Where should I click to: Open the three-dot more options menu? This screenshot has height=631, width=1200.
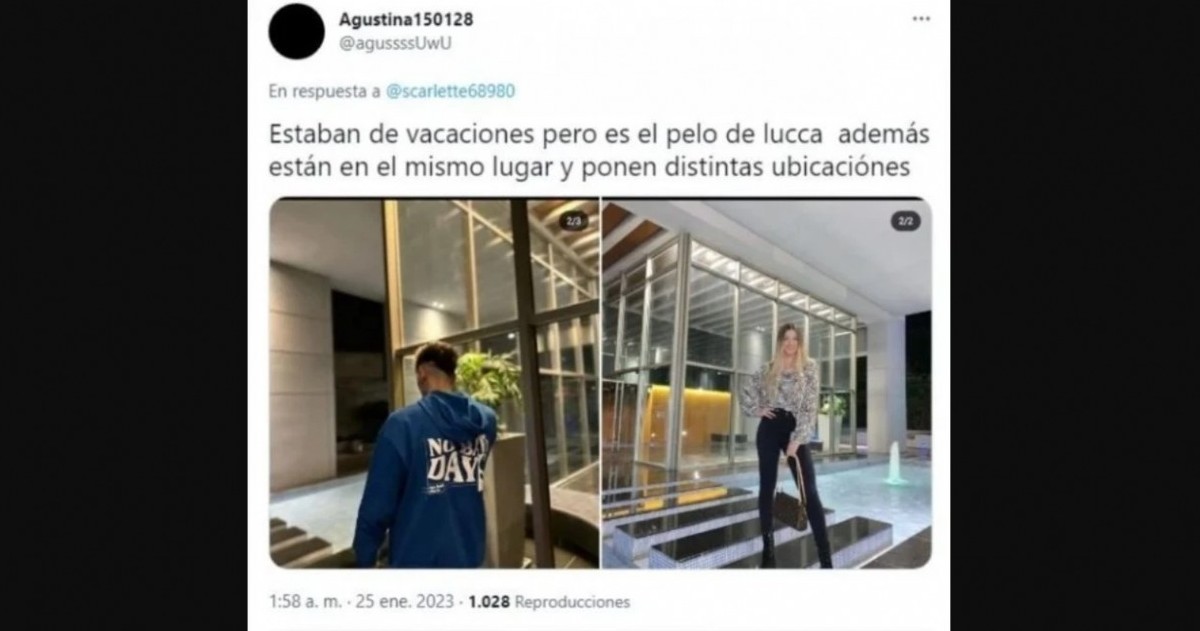click(x=921, y=19)
